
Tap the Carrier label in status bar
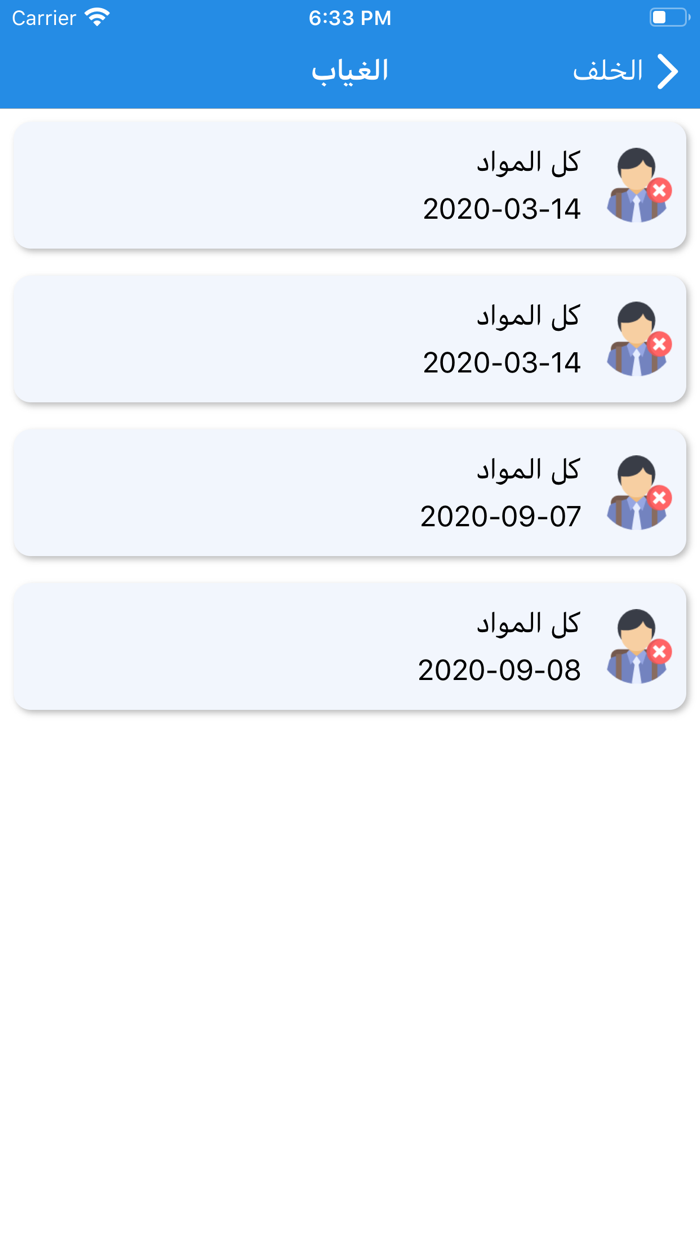point(44,18)
